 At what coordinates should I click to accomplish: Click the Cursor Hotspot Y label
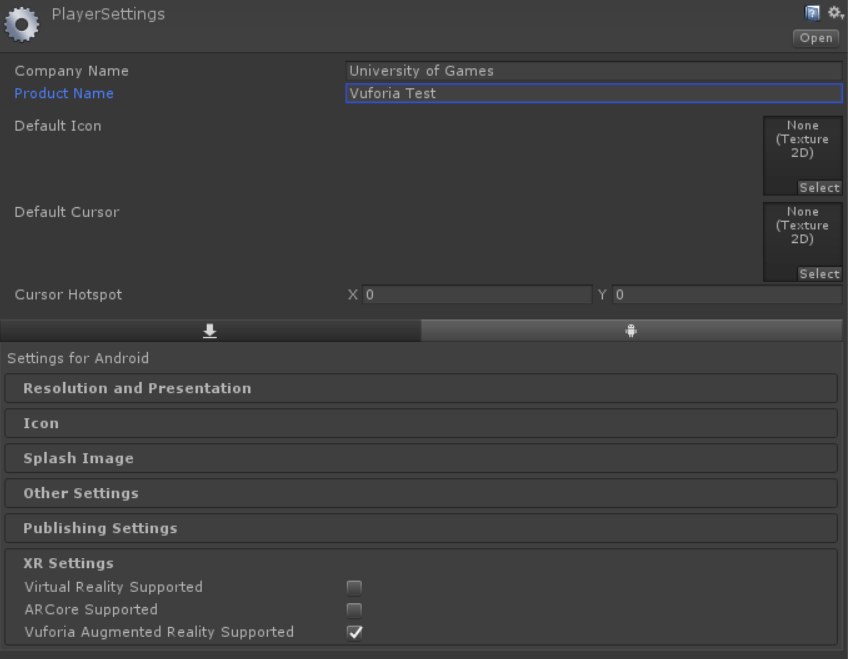602,295
